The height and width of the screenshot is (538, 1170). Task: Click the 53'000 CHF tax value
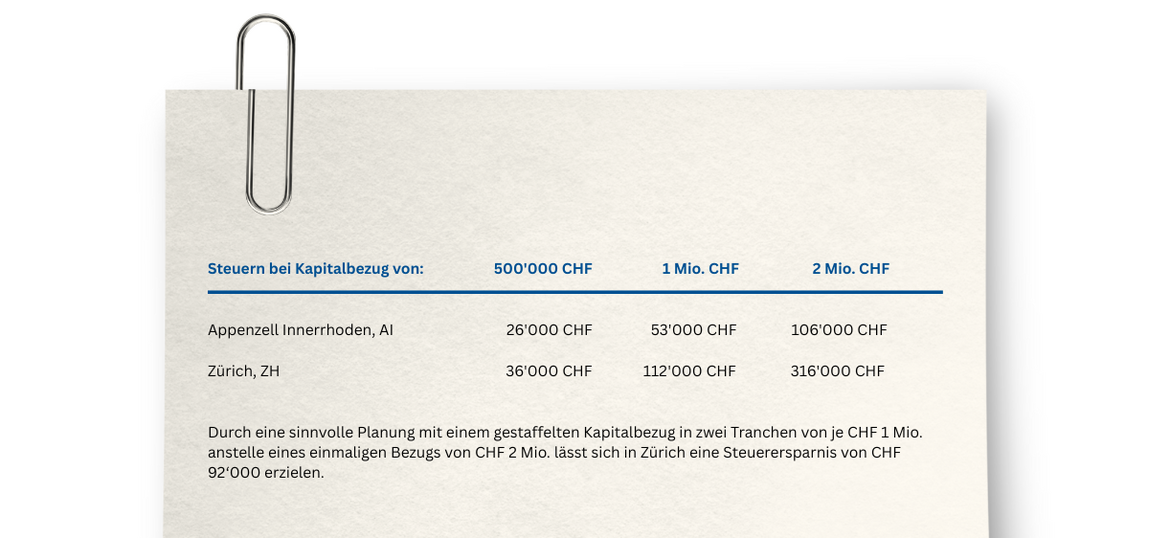tap(693, 330)
